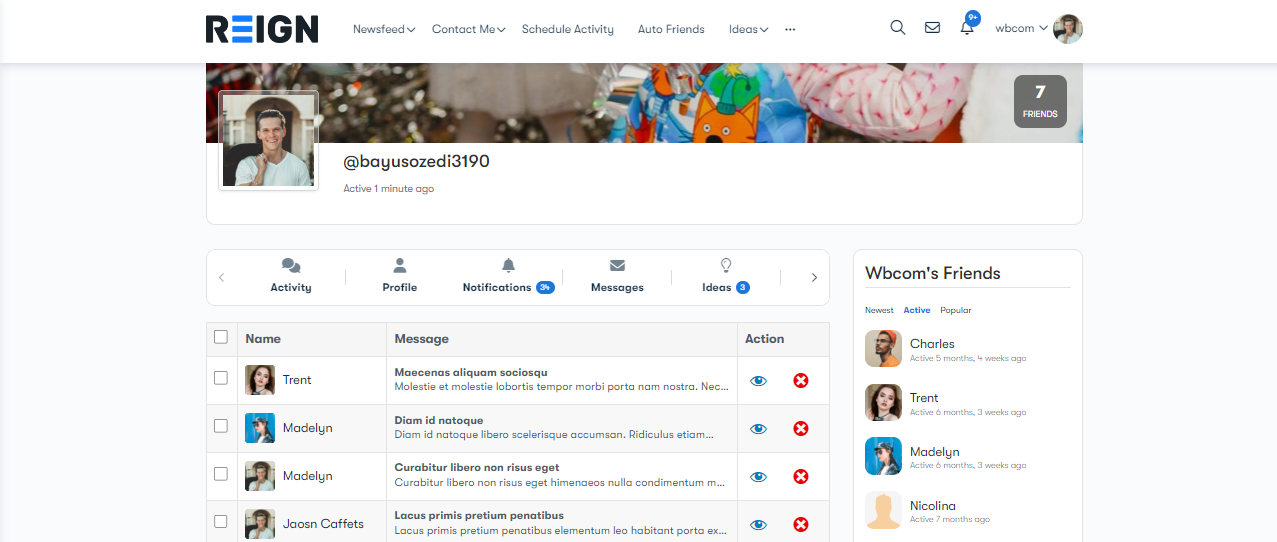Expand the Newsfeed dropdown menu
1277x542 pixels.
coord(384,30)
